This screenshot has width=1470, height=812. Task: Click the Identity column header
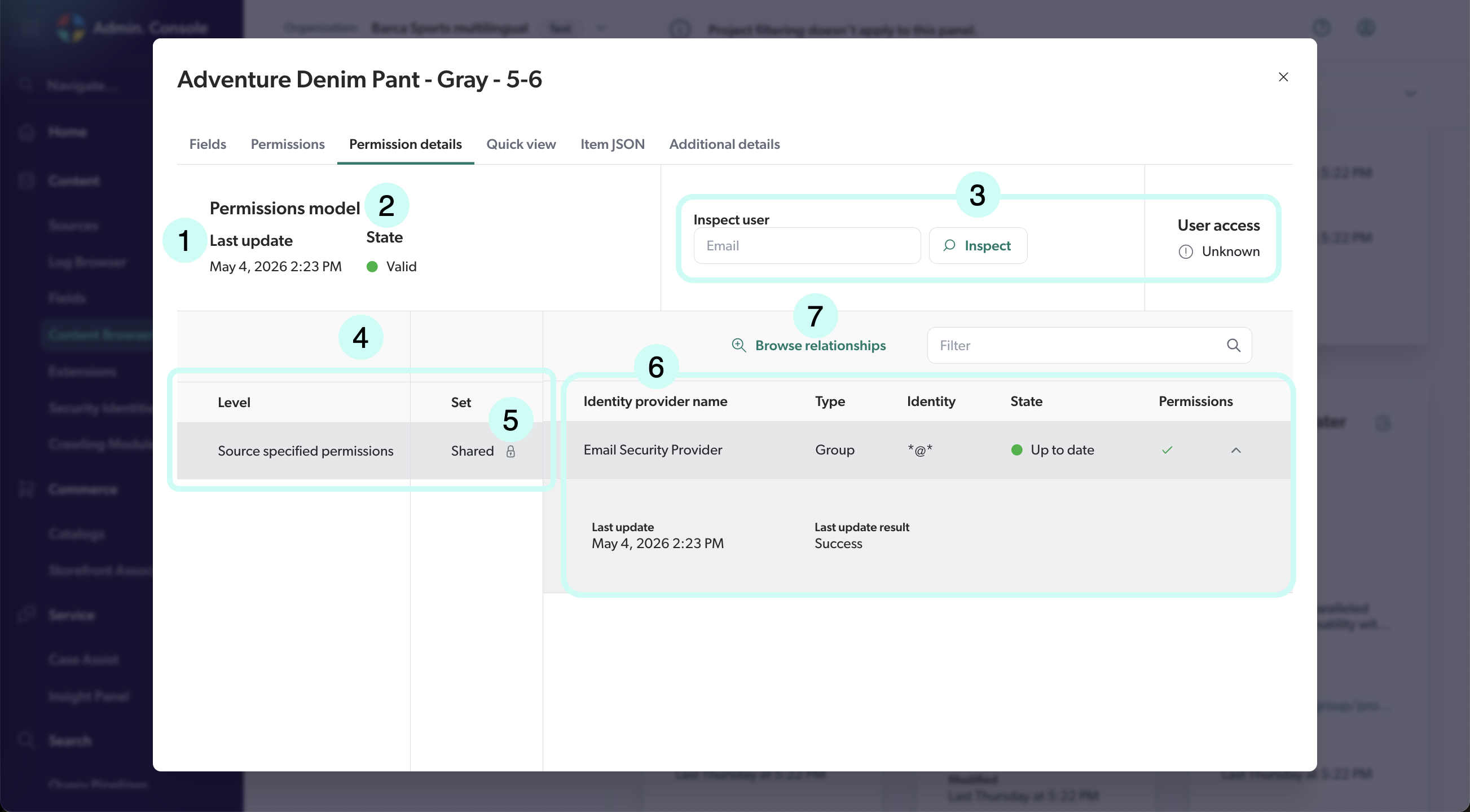(931, 401)
